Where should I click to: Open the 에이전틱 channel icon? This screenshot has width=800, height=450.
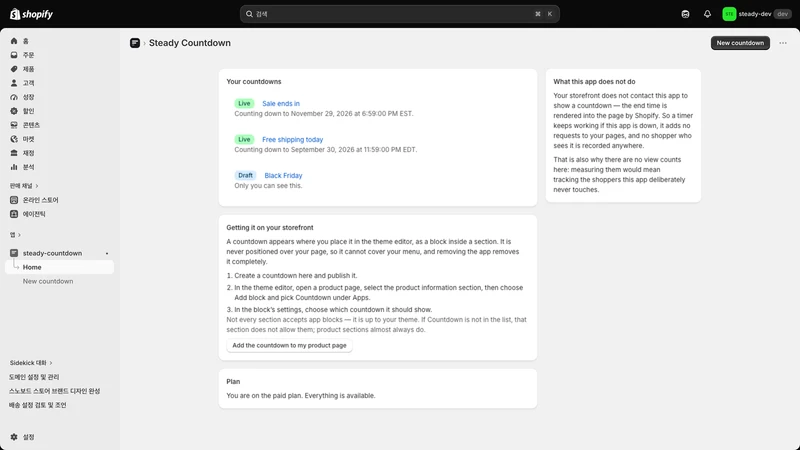tap(14, 214)
